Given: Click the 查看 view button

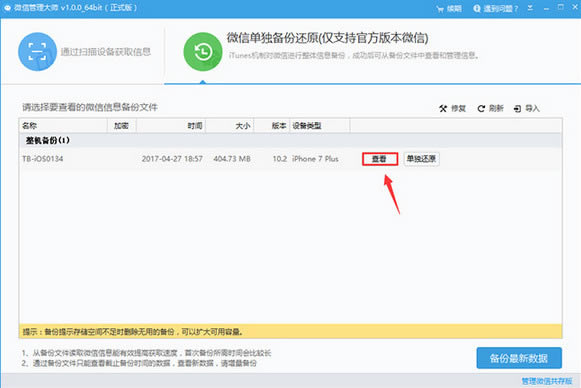Looking at the screenshot, I should 380,159.
